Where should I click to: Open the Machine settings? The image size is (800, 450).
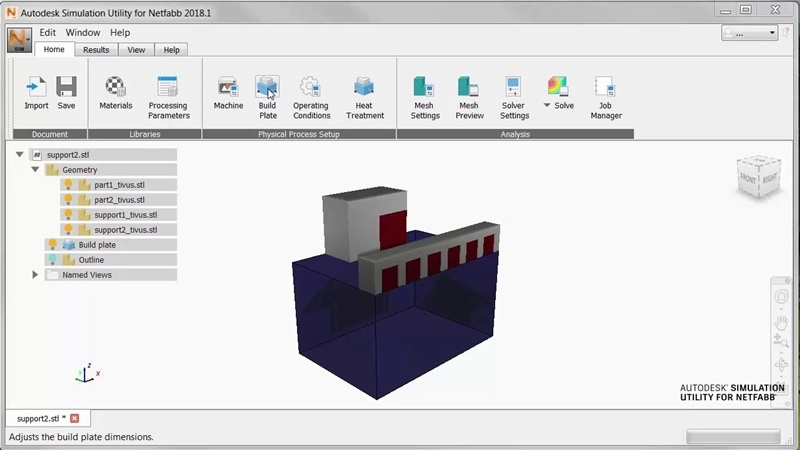(x=228, y=92)
